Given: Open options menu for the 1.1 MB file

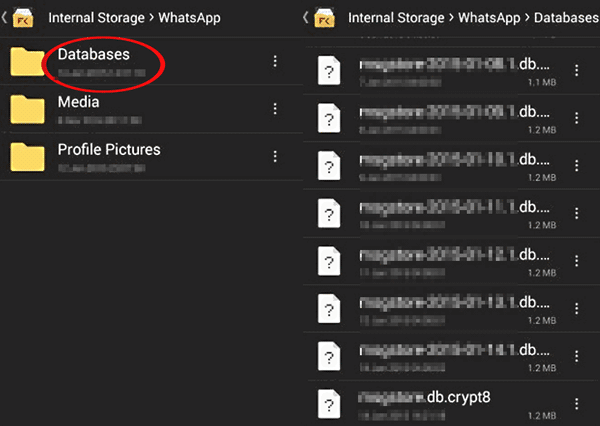Looking at the screenshot, I should (x=575, y=70).
